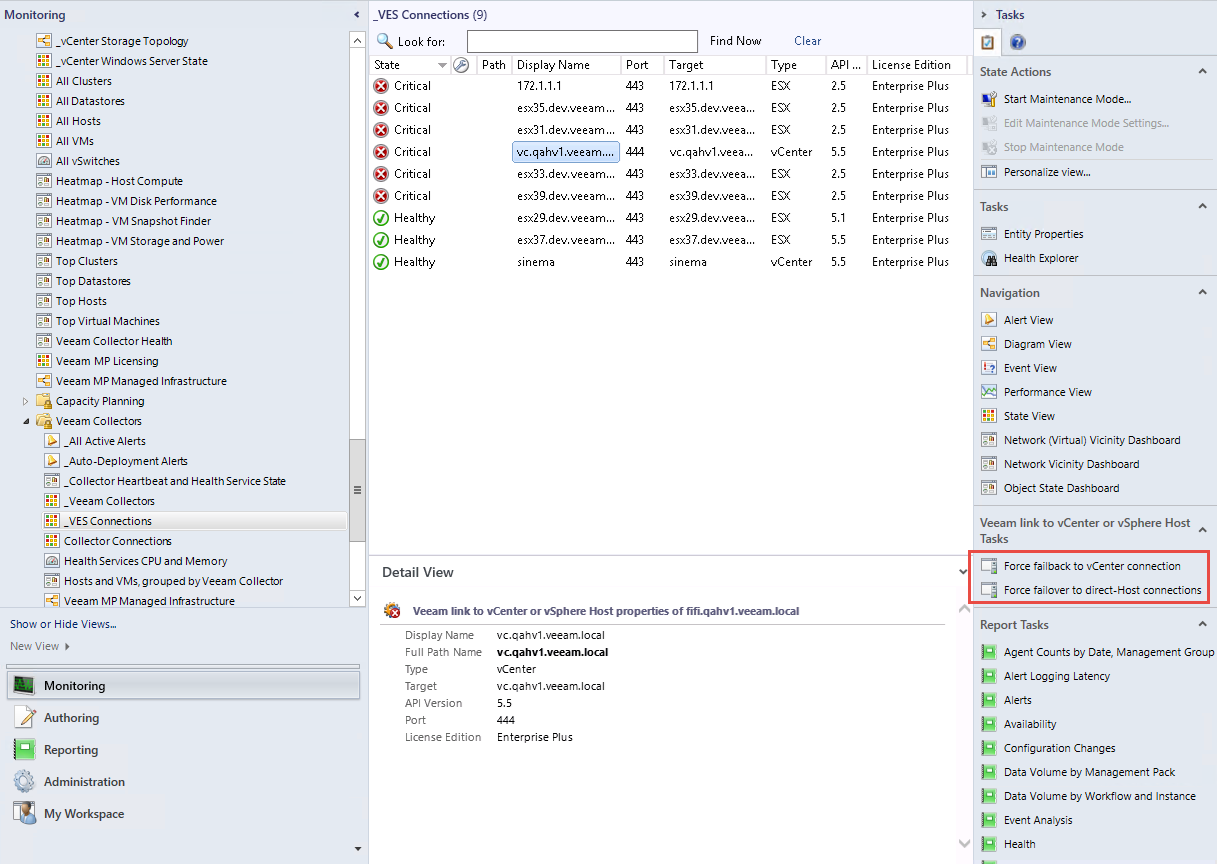Click the Administration gear icon
This screenshot has height=864, width=1217.
point(24,782)
